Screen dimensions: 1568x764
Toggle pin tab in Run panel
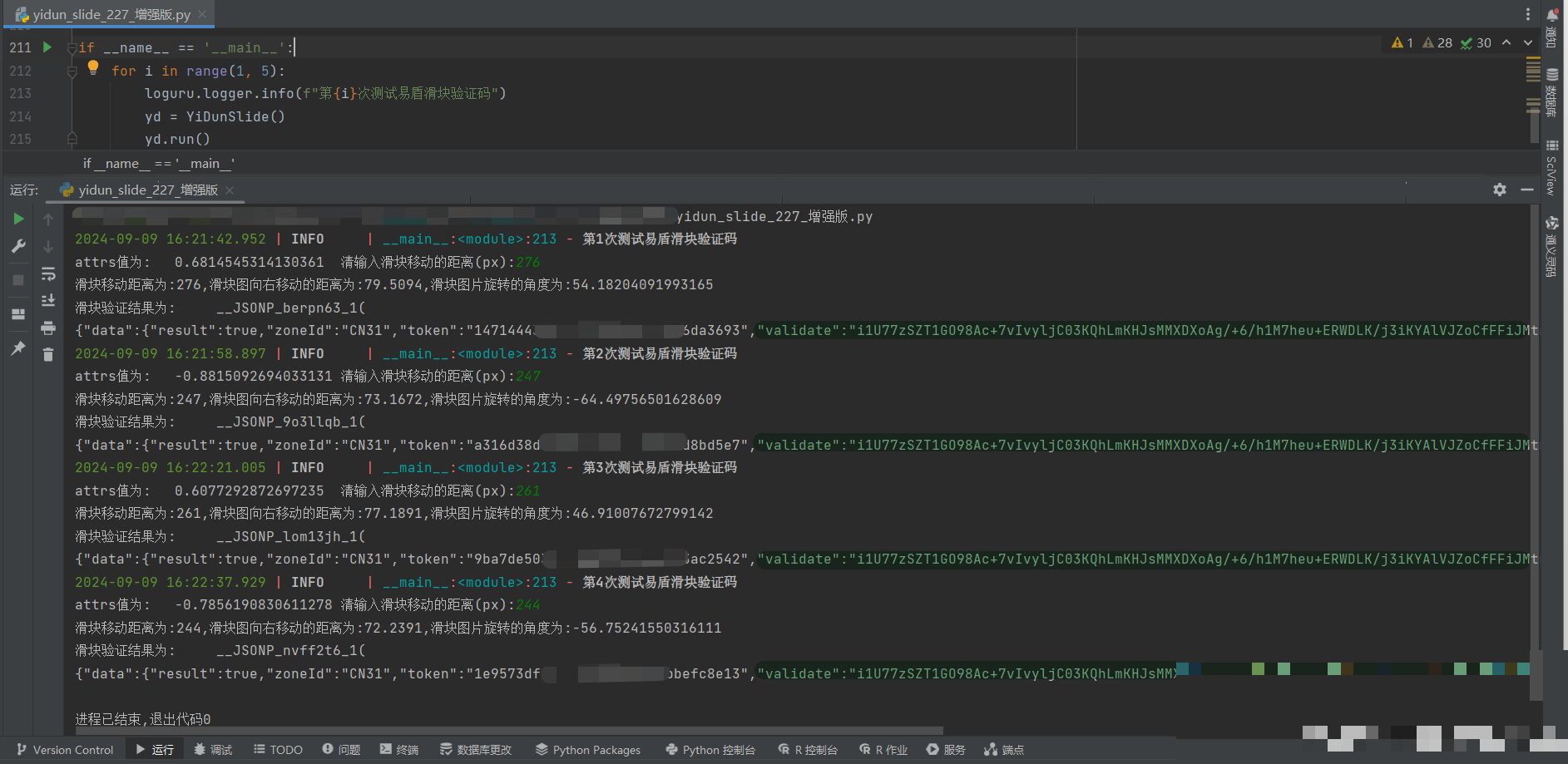18,348
